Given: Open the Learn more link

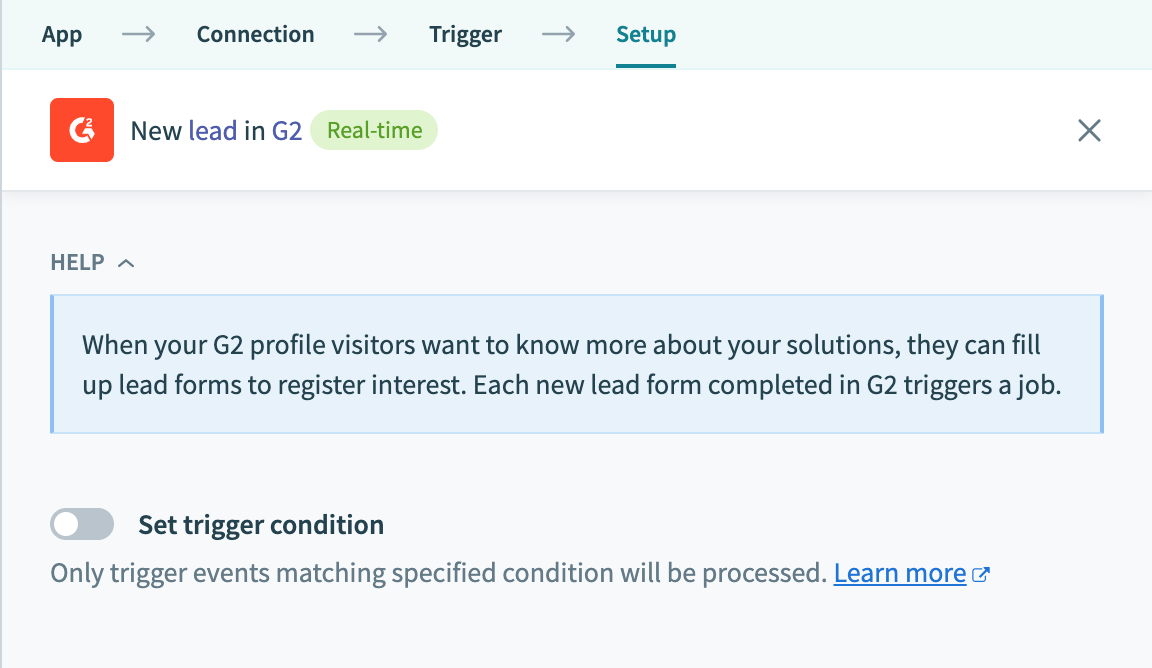Looking at the screenshot, I should [x=899, y=574].
